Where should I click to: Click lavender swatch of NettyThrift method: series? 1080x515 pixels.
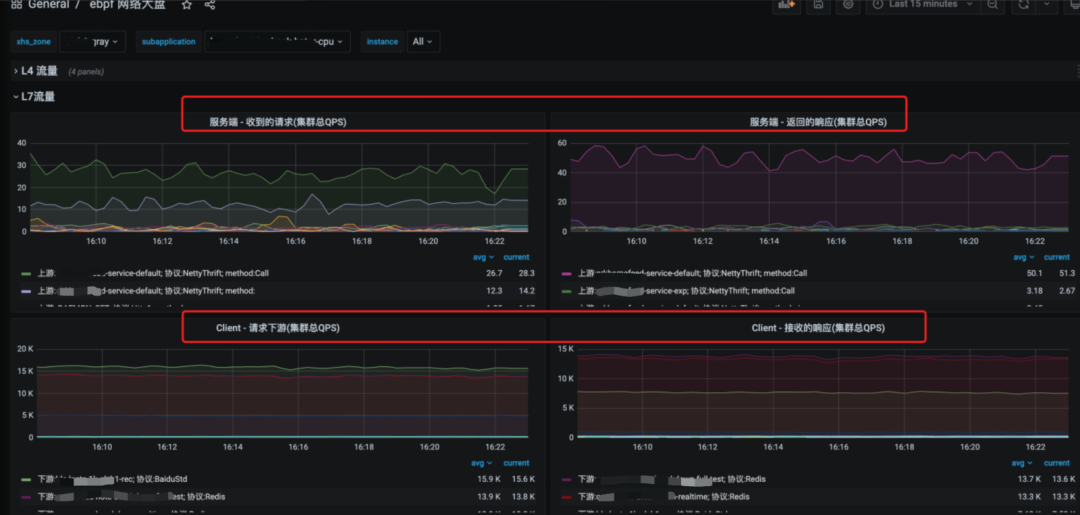[x=26, y=291]
